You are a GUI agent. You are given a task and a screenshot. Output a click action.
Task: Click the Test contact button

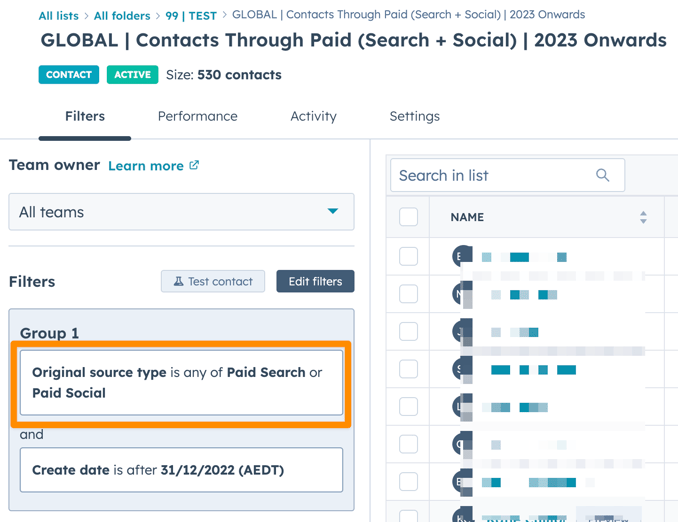(213, 282)
